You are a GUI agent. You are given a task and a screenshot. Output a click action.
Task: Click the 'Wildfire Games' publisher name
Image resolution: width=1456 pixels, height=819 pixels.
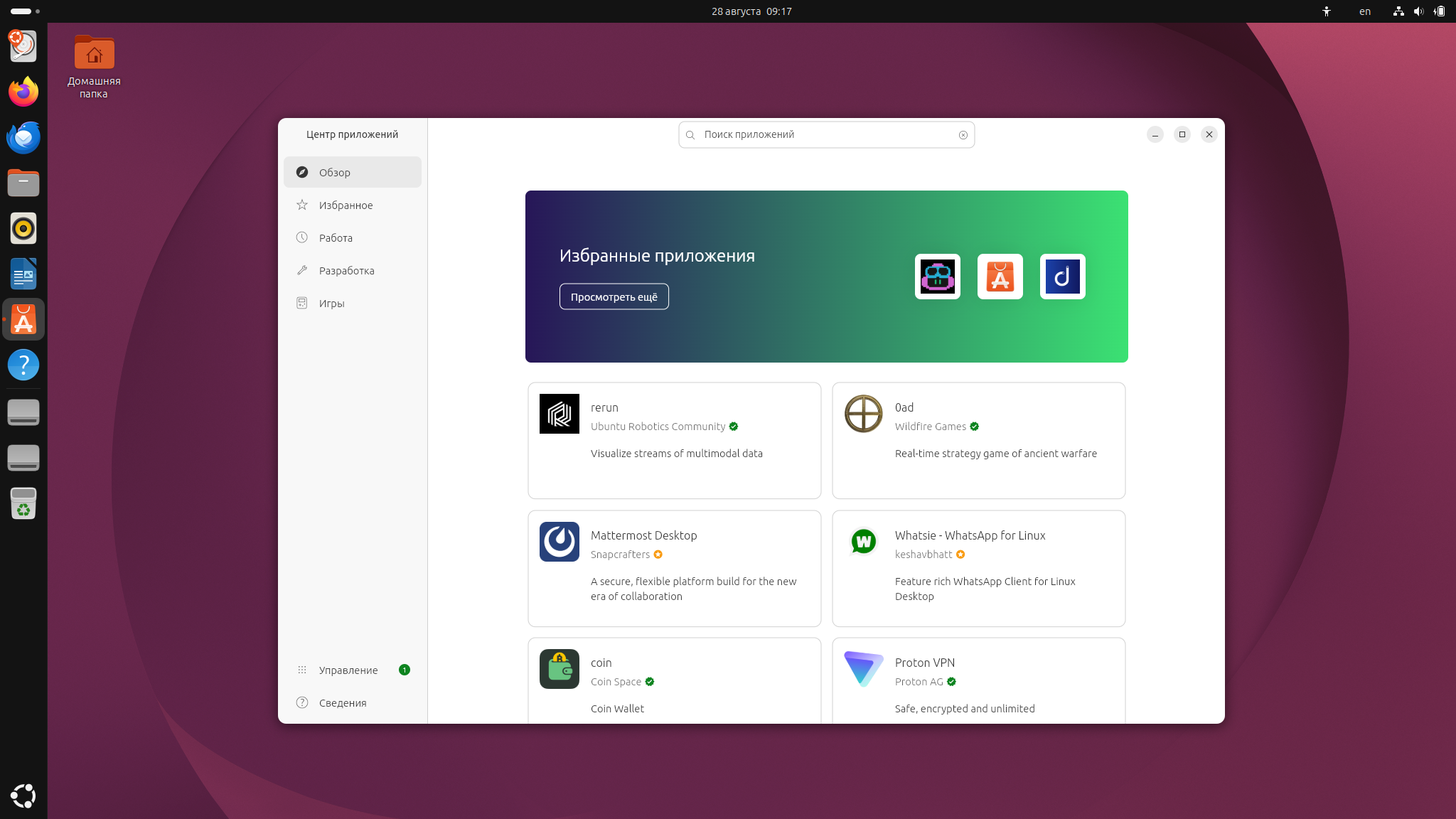coord(931,427)
